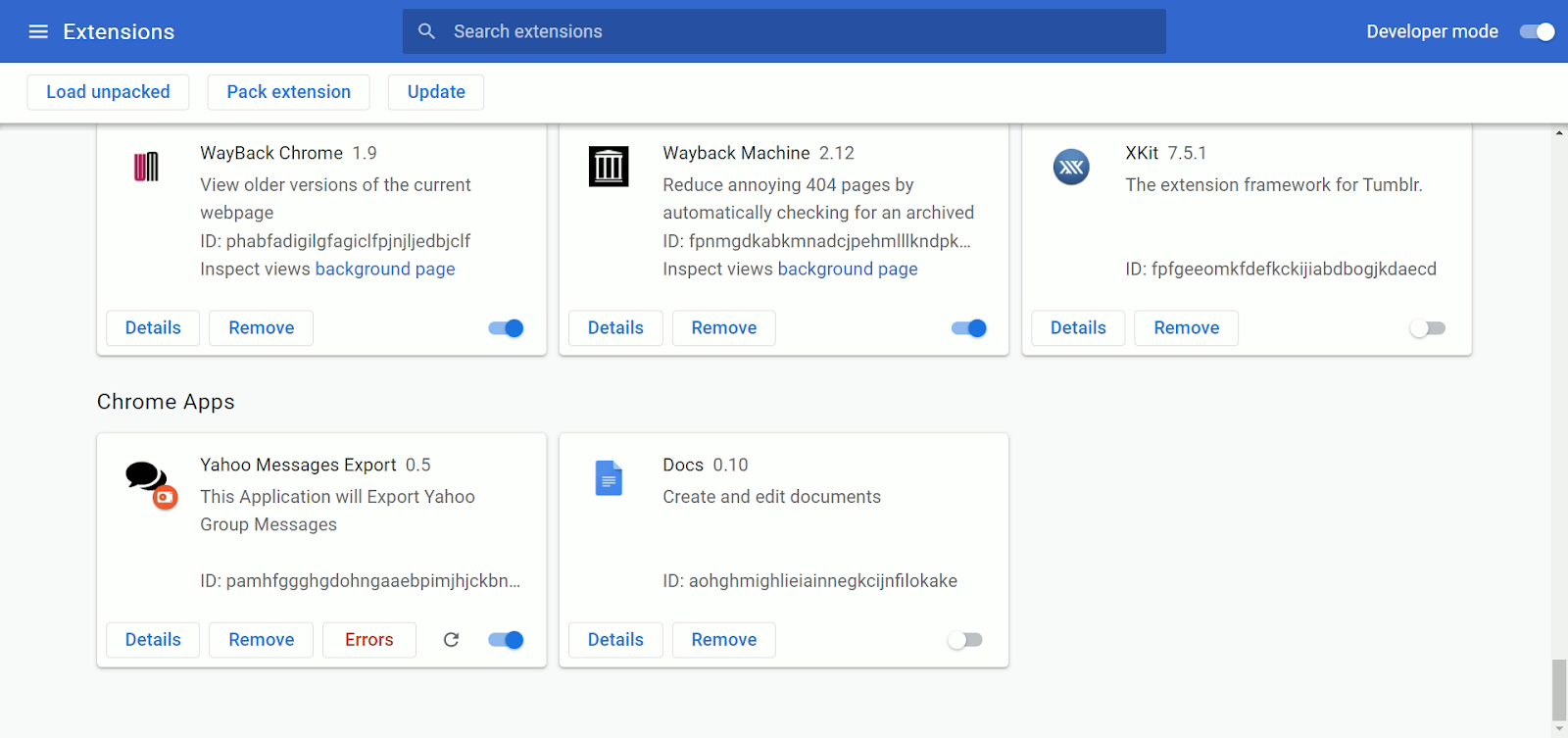Open Details for Docs app
The height and width of the screenshot is (738, 1568).
pyautogui.click(x=615, y=640)
